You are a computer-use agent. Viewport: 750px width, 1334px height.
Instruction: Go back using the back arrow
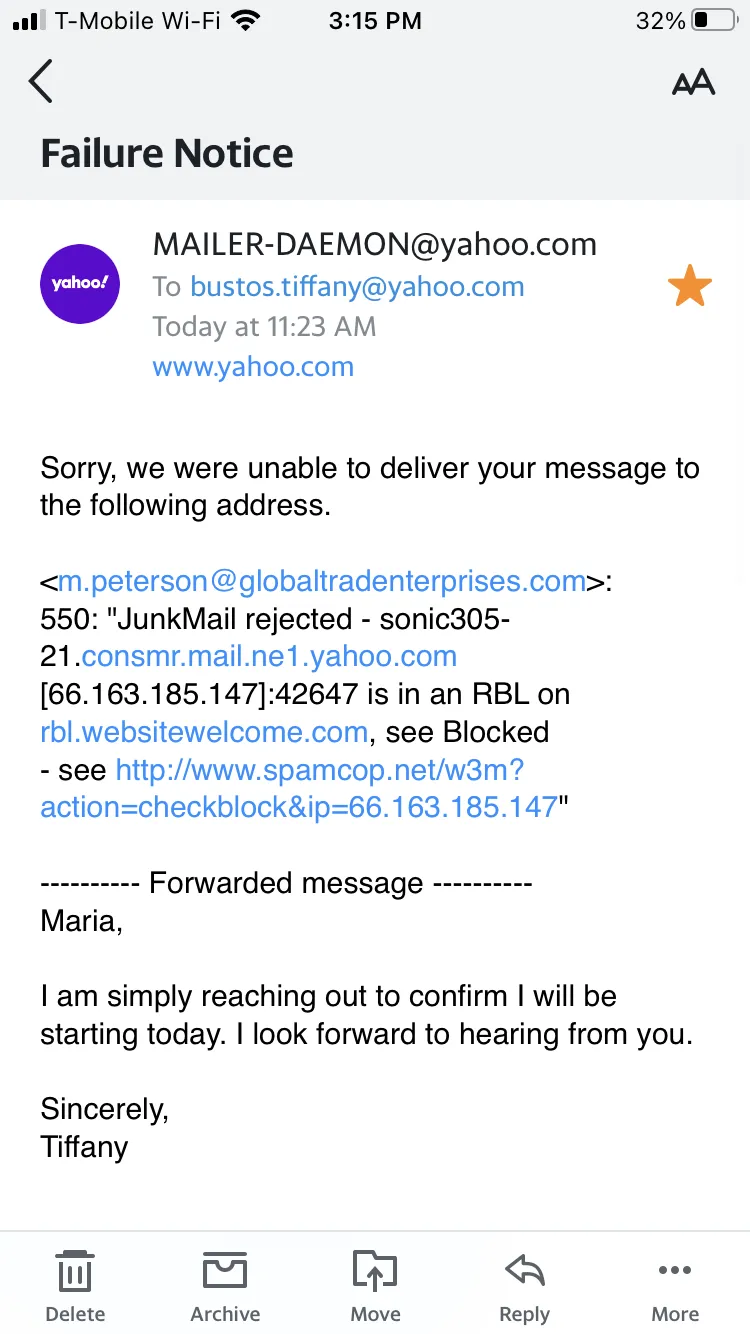point(41,81)
